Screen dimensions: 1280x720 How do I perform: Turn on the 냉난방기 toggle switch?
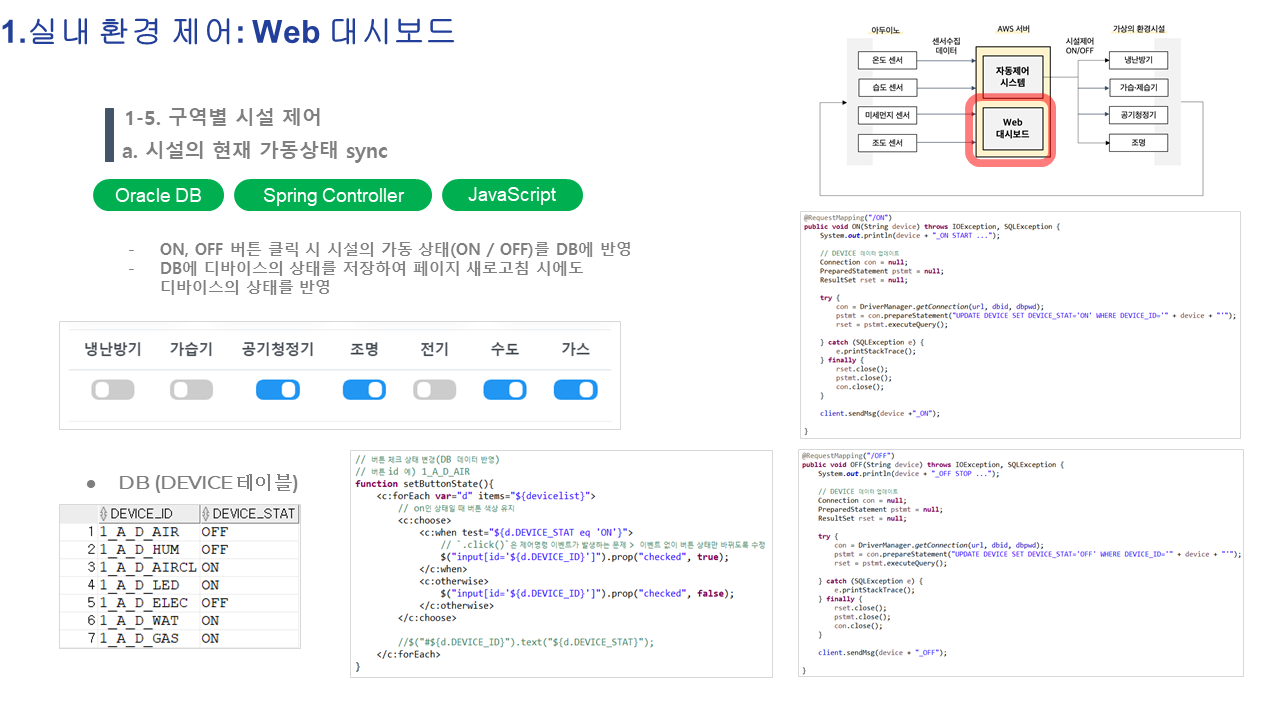113,390
